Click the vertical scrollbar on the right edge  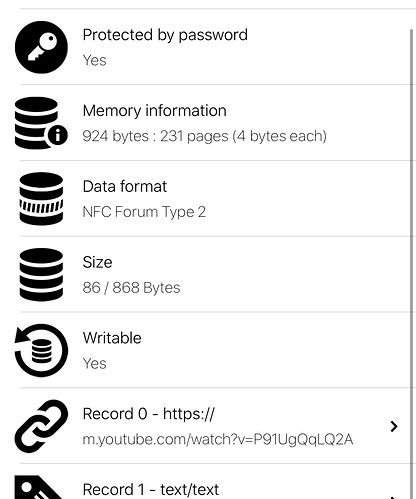pos(412,263)
